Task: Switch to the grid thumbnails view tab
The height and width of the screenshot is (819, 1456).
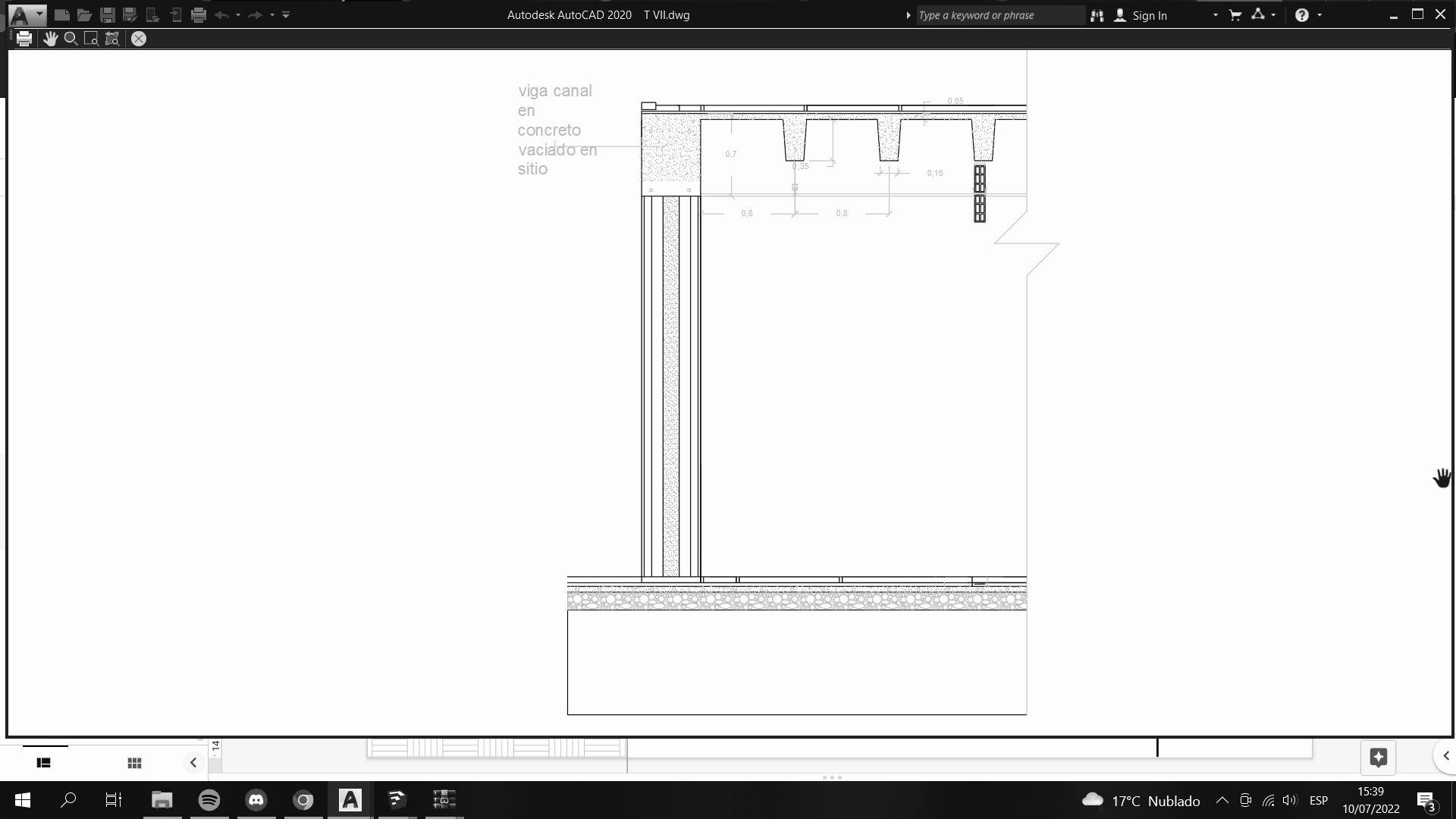Action: (x=134, y=763)
